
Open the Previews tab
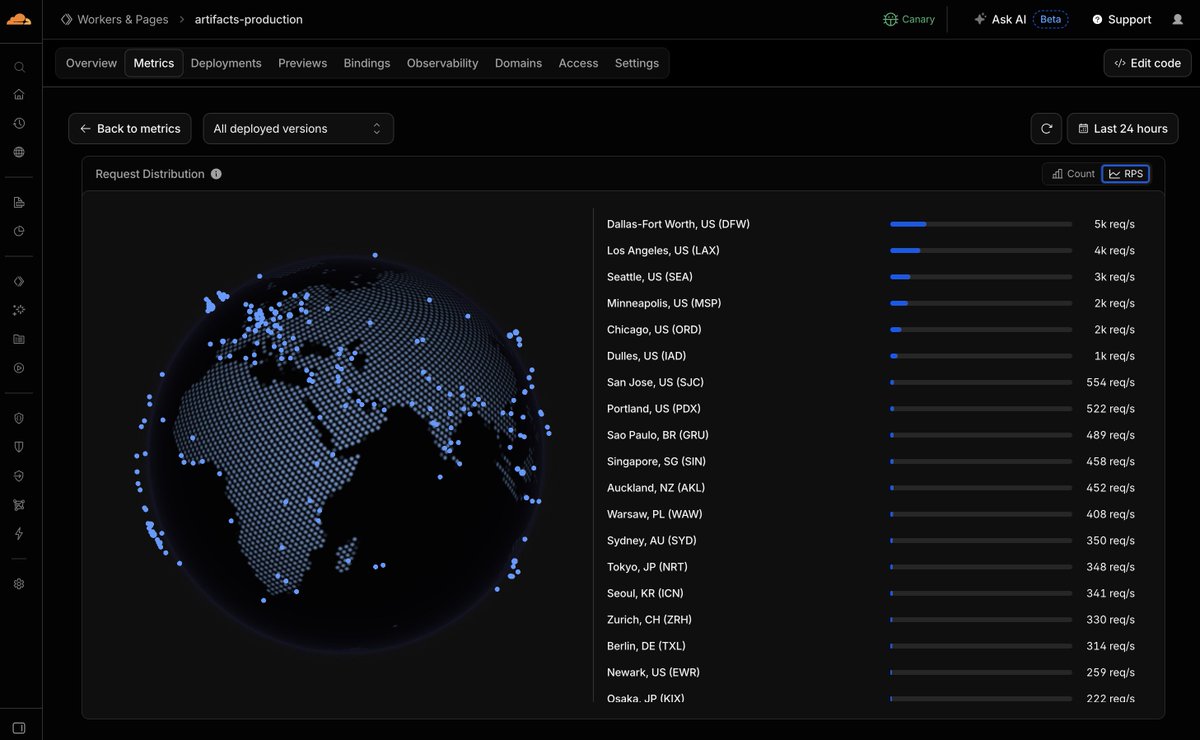click(302, 63)
